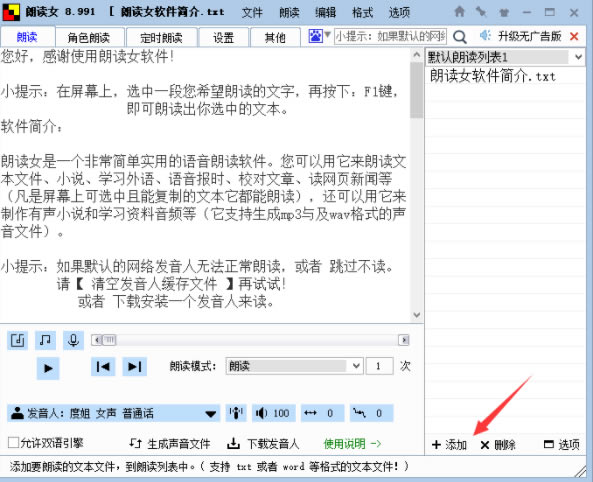Select 朗读女软件简介.txt in the list
The height and width of the screenshot is (482, 593).
[x=505, y=76]
